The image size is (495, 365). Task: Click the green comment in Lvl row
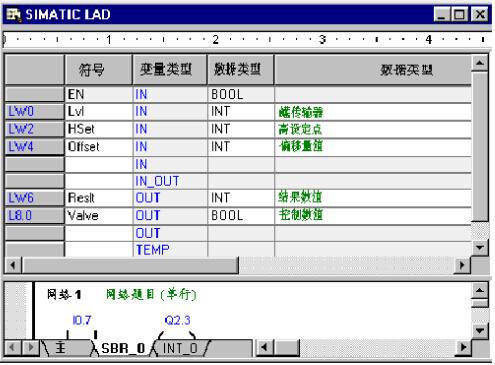pos(301,112)
